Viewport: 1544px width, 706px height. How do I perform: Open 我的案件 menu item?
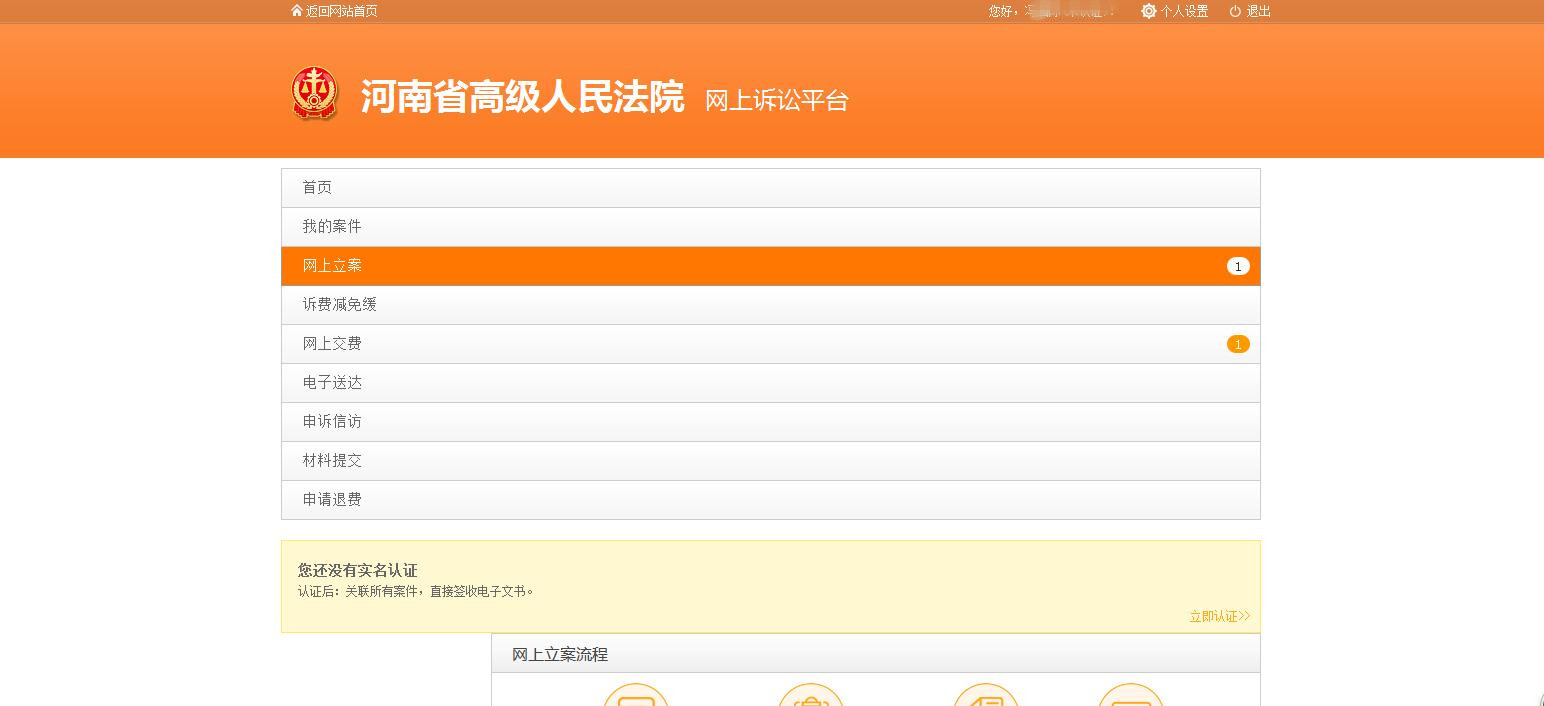coord(771,227)
